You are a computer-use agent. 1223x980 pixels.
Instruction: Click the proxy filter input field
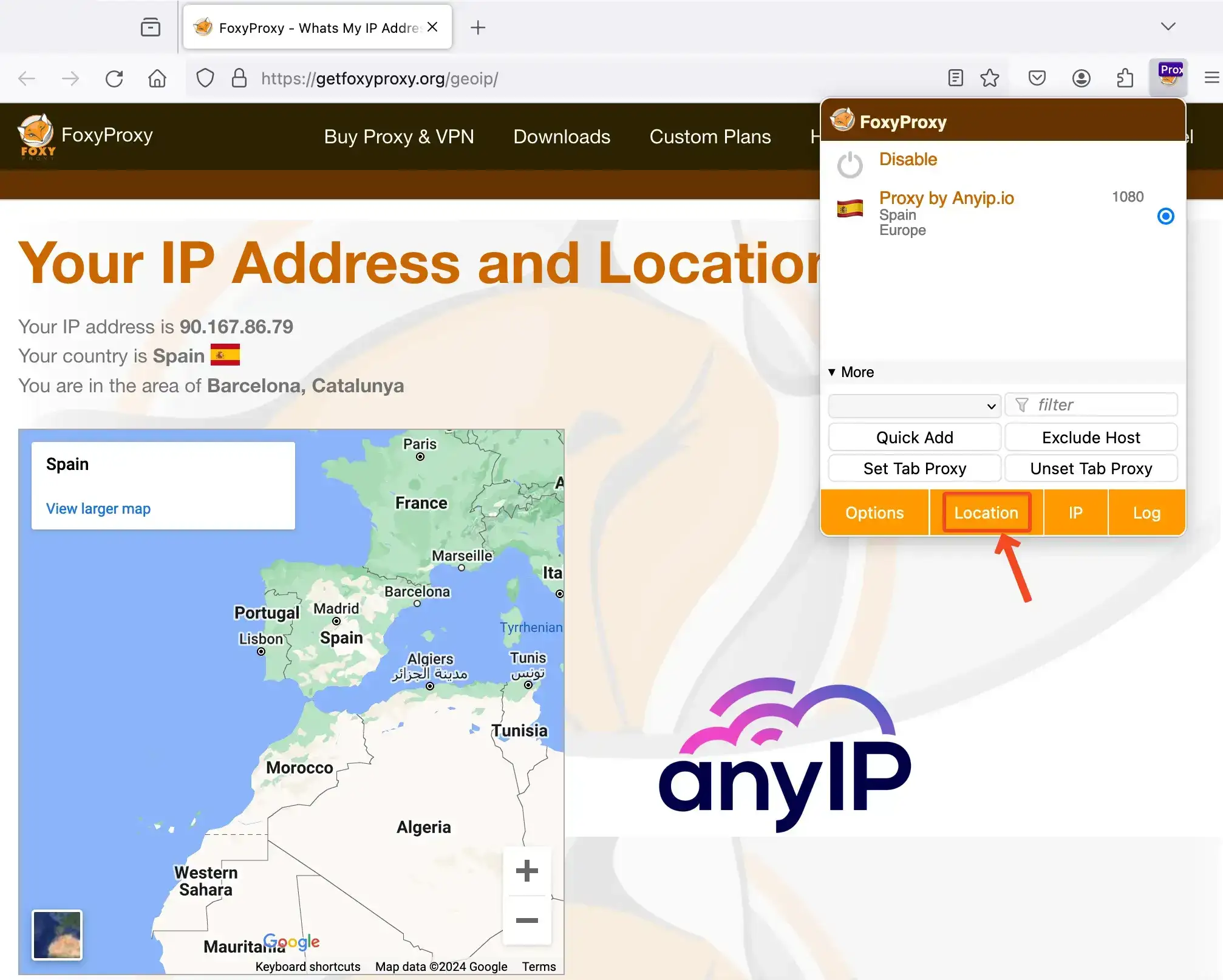1091,404
